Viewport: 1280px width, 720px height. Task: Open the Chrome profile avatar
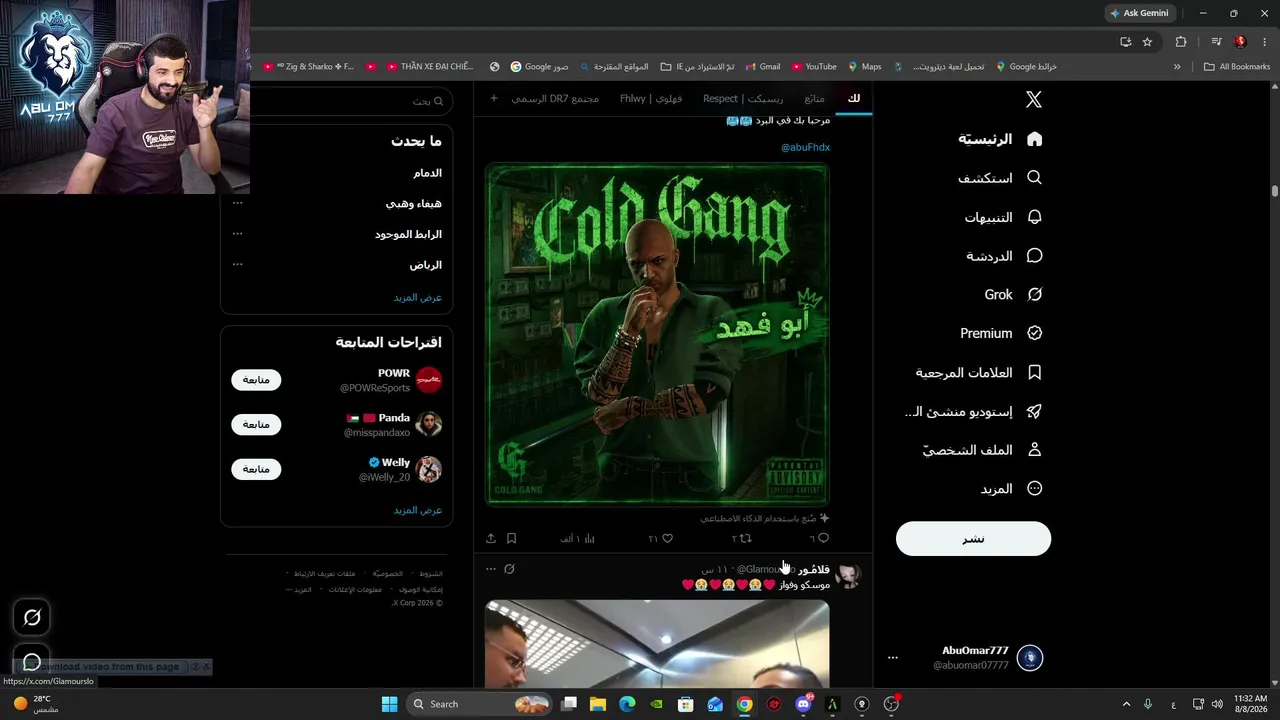click(1241, 42)
